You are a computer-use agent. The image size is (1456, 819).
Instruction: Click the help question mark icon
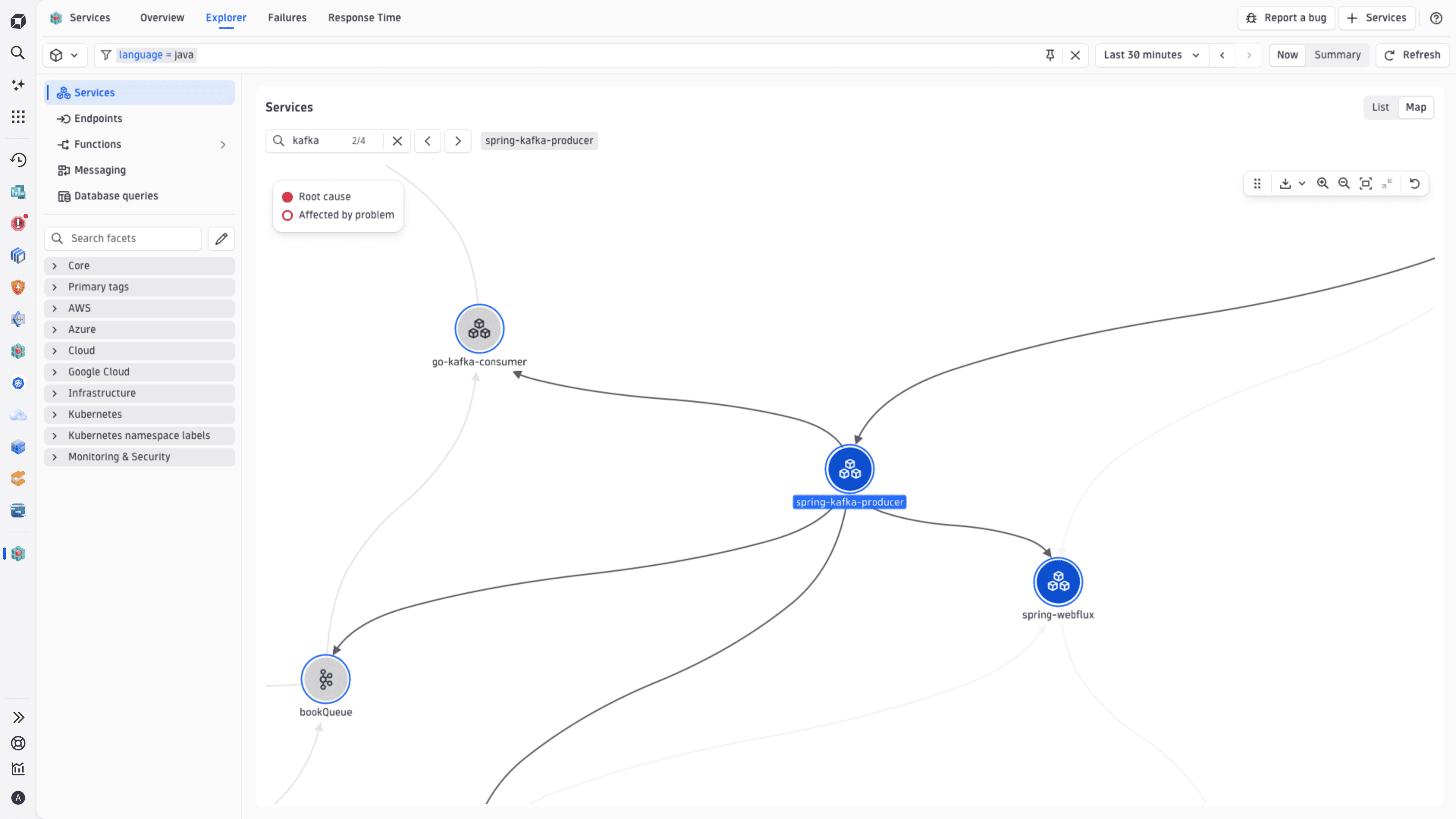click(1436, 18)
